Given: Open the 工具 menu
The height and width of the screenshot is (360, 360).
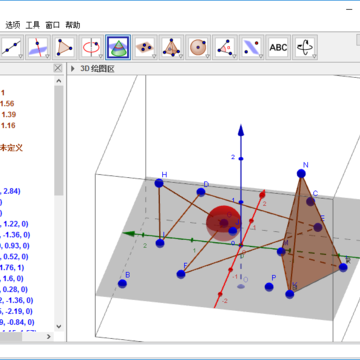Looking at the screenshot, I should tap(33, 25).
